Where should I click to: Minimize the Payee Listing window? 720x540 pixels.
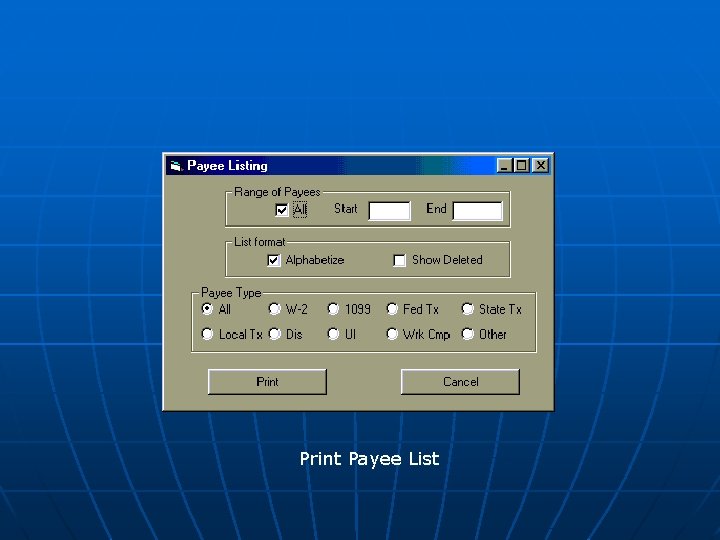tap(504, 165)
